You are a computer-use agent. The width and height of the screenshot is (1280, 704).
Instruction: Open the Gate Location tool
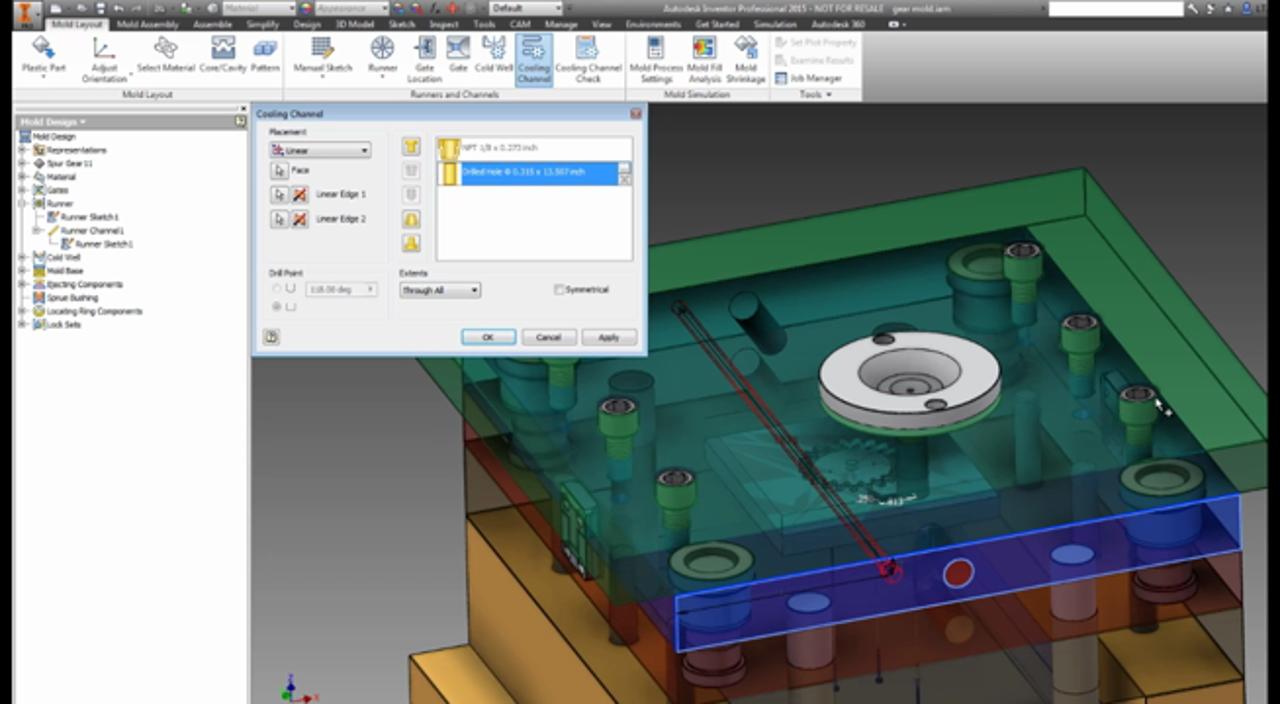424,60
